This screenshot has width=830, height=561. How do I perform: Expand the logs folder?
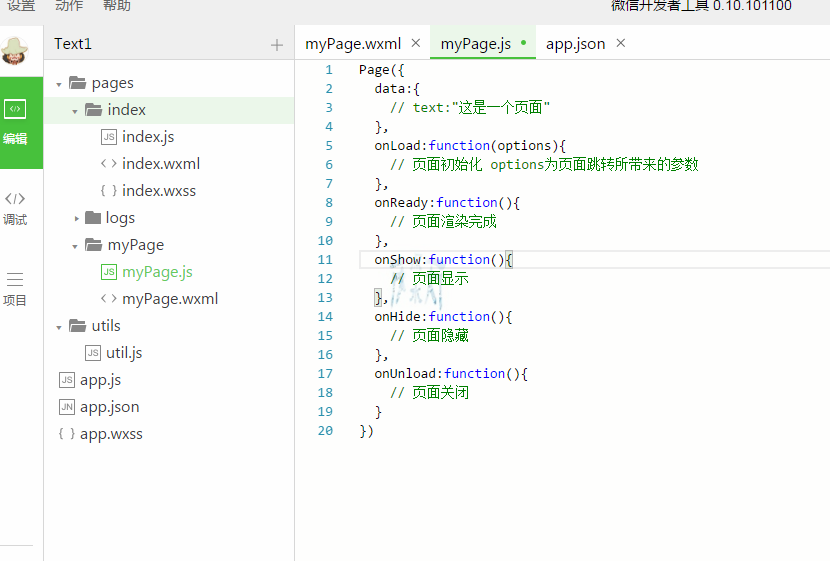pyautogui.click(x=77, y=218)
